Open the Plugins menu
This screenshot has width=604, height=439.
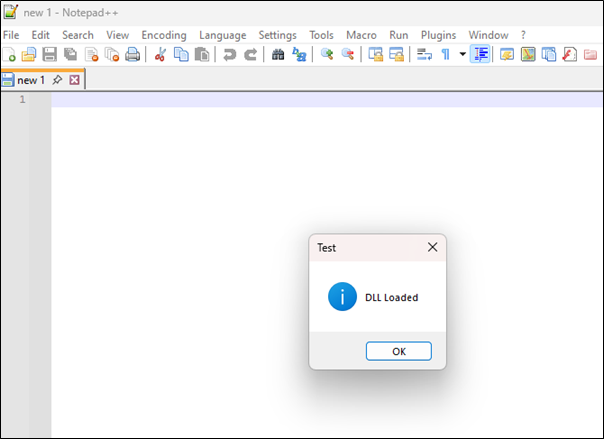pos(438,35)
